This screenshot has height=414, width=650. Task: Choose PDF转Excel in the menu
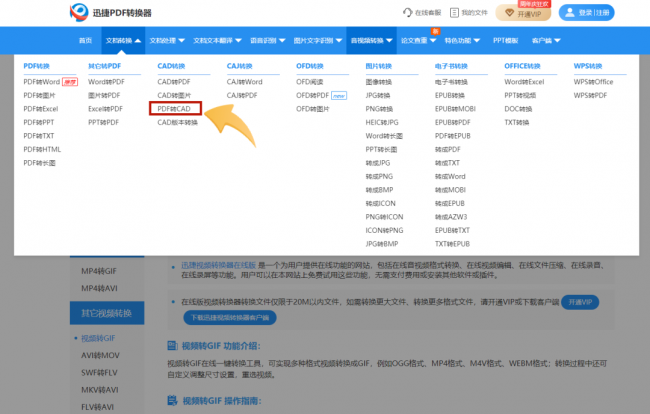point(41,109)
